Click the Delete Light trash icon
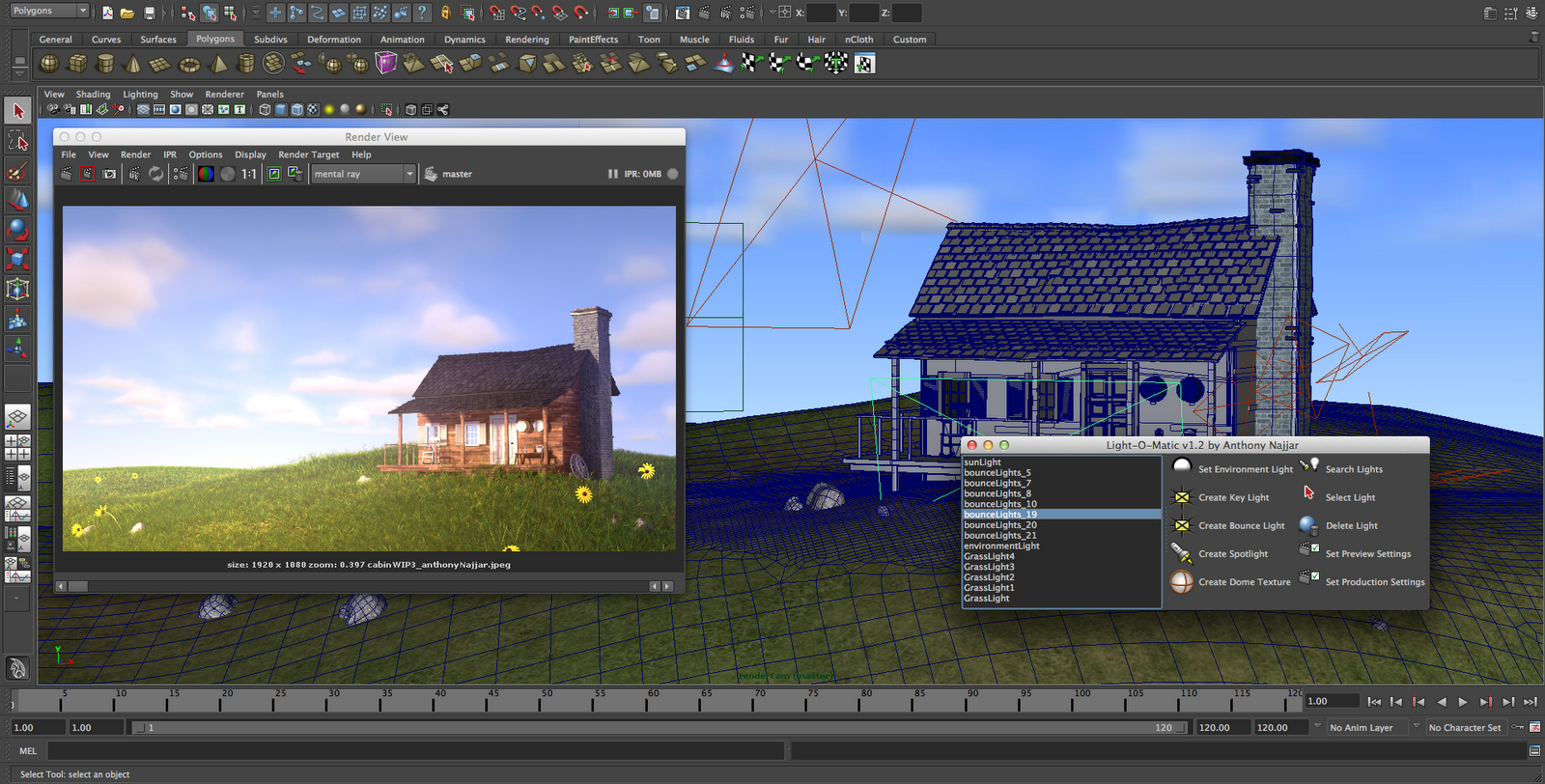The height and width of the screenshot is (784, 1545). pos(1308,525)
